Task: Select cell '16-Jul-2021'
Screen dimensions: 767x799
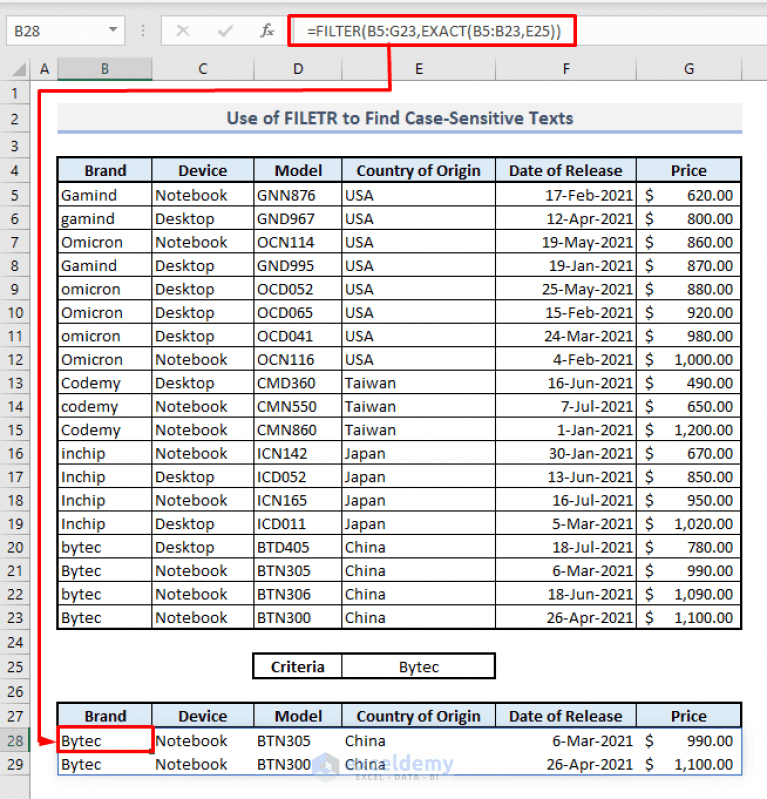Action: click(x=566, y=500)
